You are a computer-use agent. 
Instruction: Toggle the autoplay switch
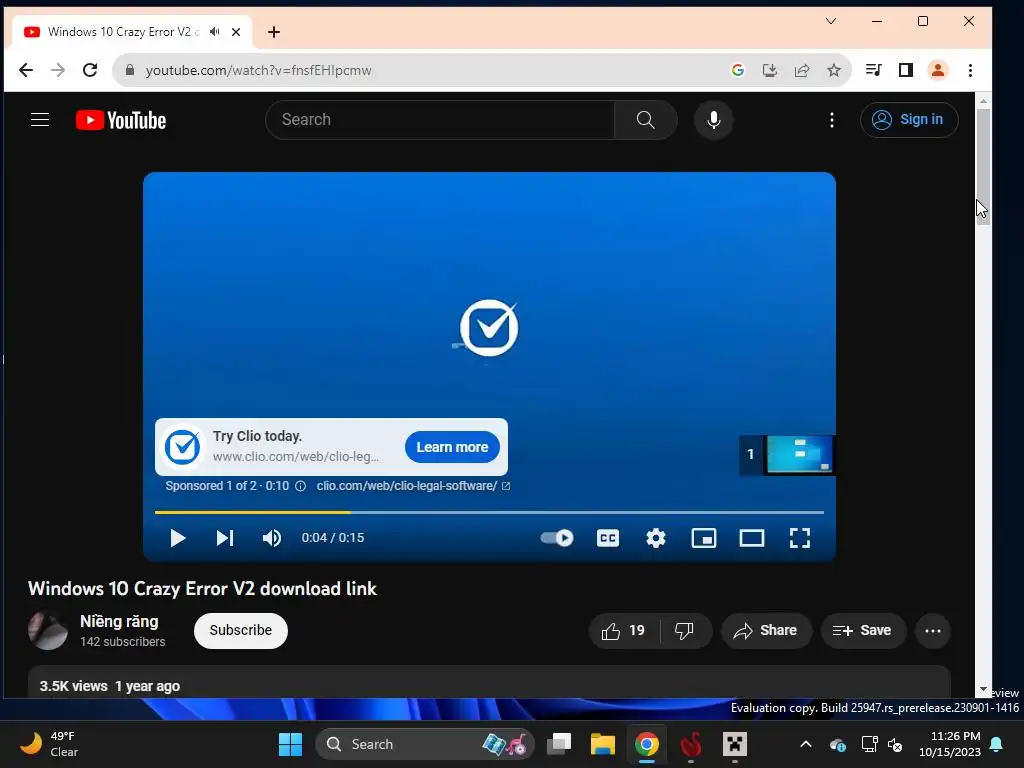[557, 538]
